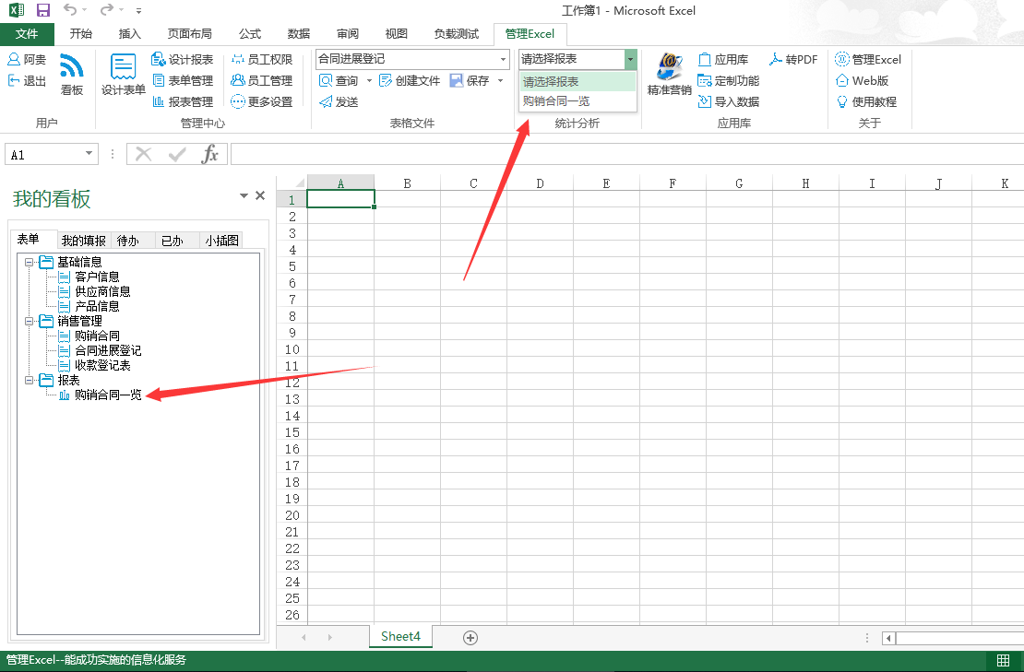The height and width of the screenshot is (672, 1024).
Task: Click 退出 to log out
Action: (x=27, y=80)
